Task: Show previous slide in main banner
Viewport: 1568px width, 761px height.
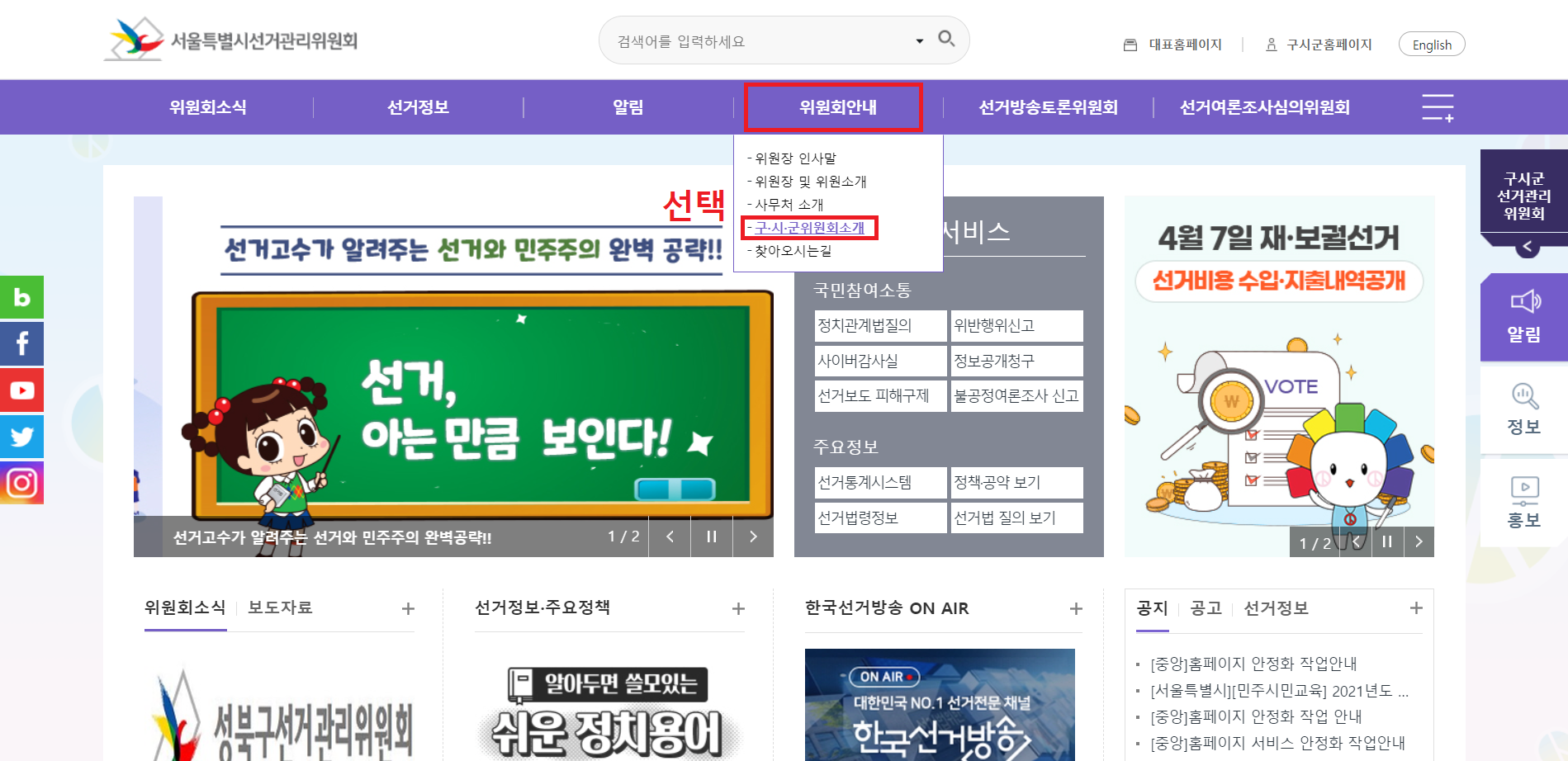Action: pos(670,536)
